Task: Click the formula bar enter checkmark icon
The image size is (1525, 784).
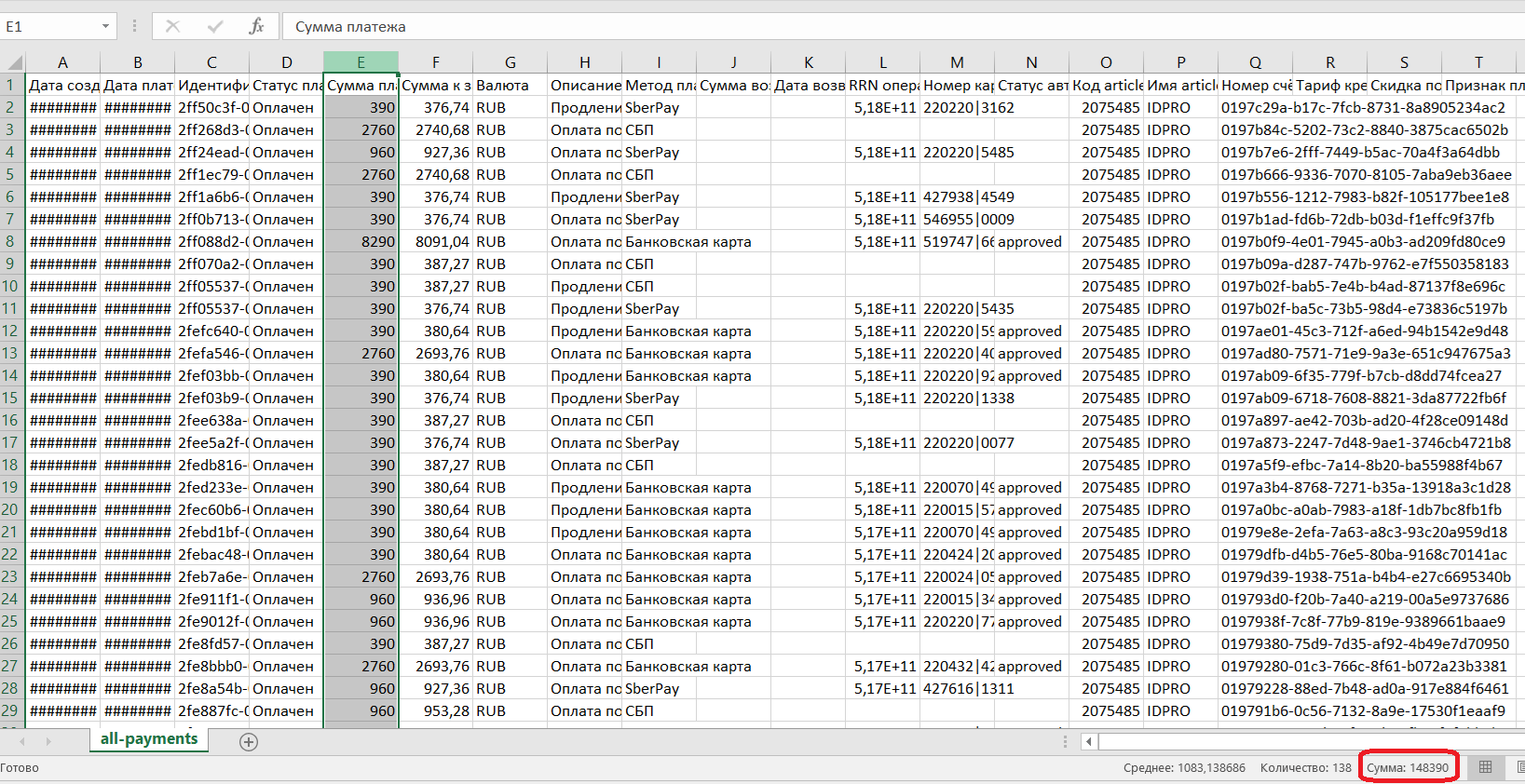Action: pos(215,26)
